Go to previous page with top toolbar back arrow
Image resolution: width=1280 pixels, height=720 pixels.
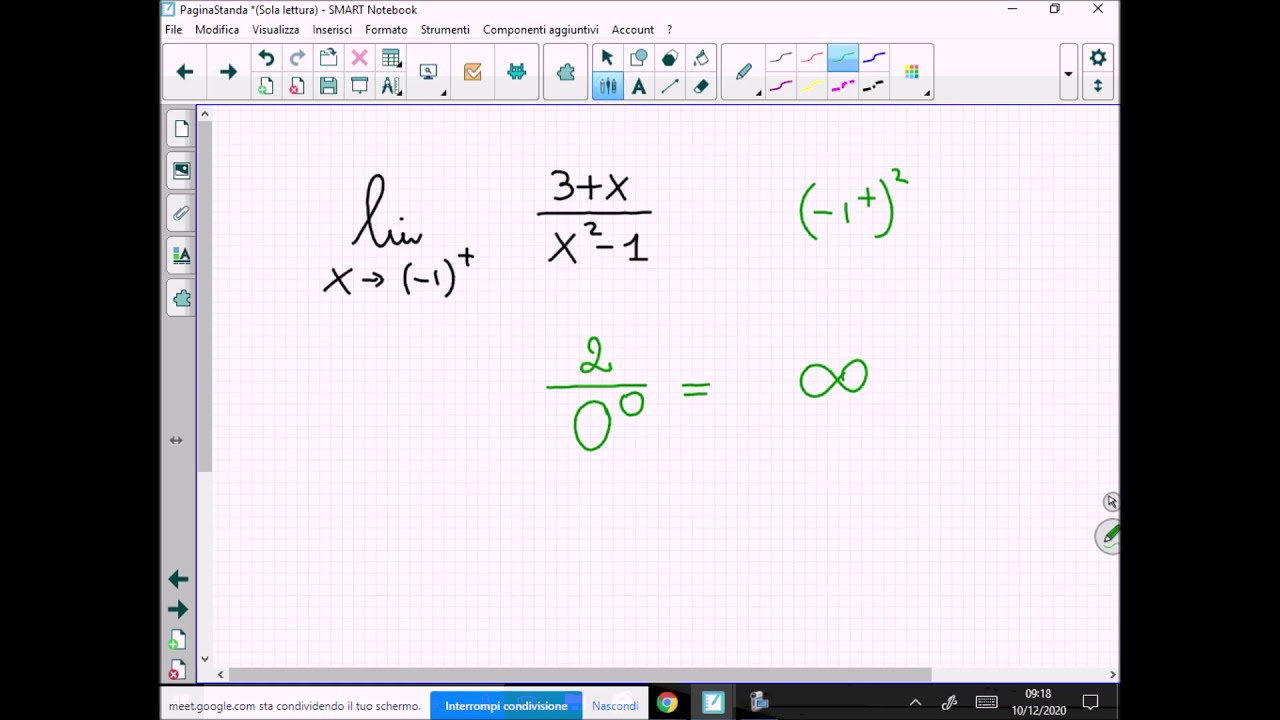coord(185,71)
